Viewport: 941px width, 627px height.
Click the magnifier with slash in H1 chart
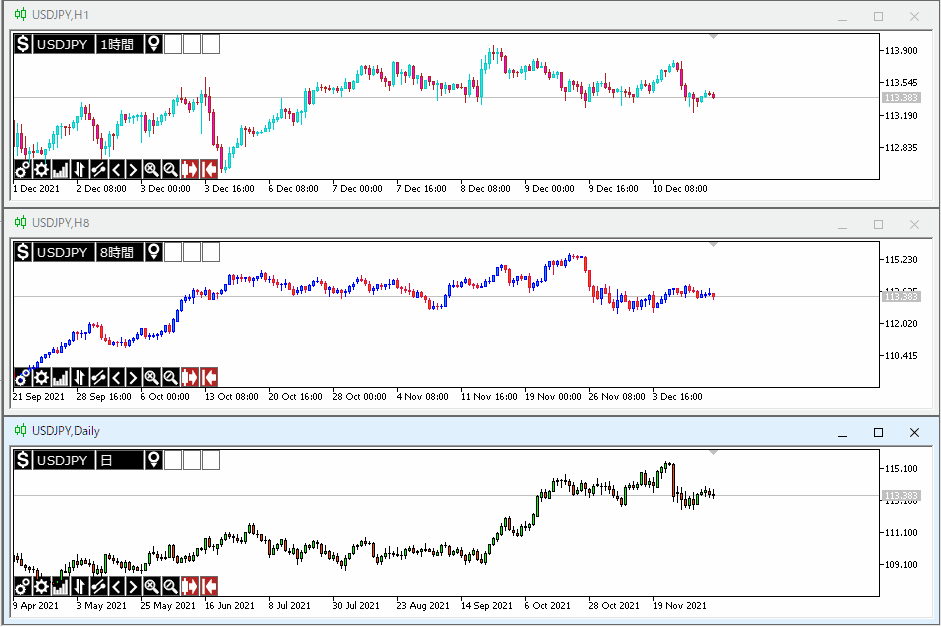pyautogui.click(x=170, y=170)
